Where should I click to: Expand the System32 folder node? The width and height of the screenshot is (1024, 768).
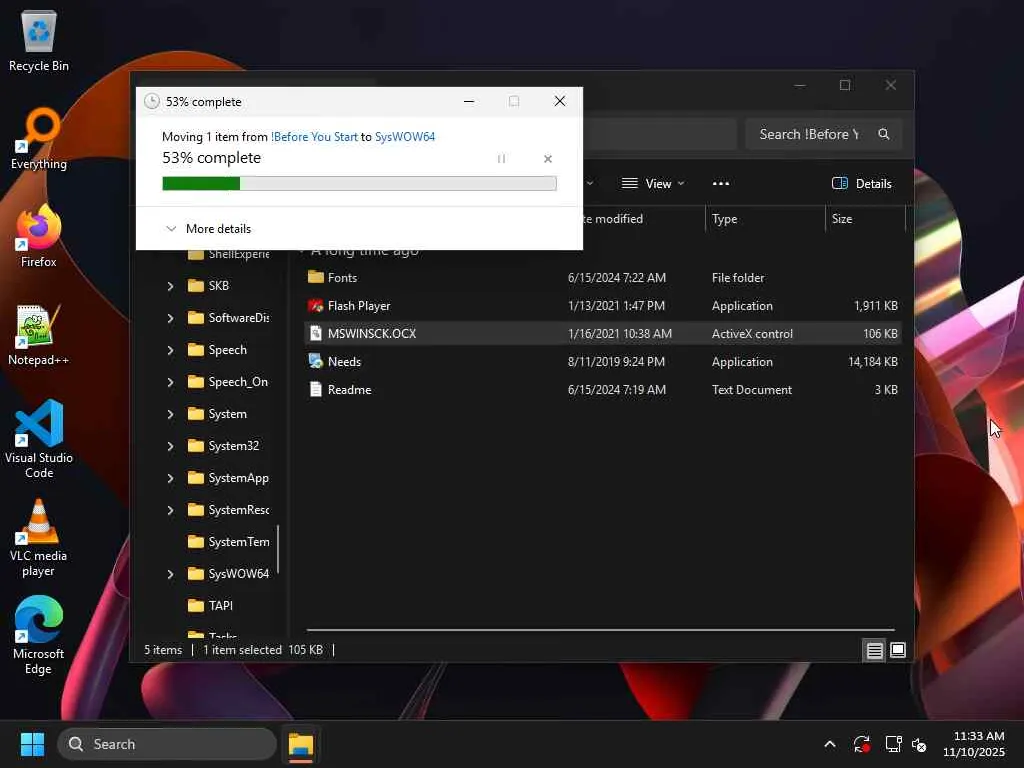click(170, 446)
